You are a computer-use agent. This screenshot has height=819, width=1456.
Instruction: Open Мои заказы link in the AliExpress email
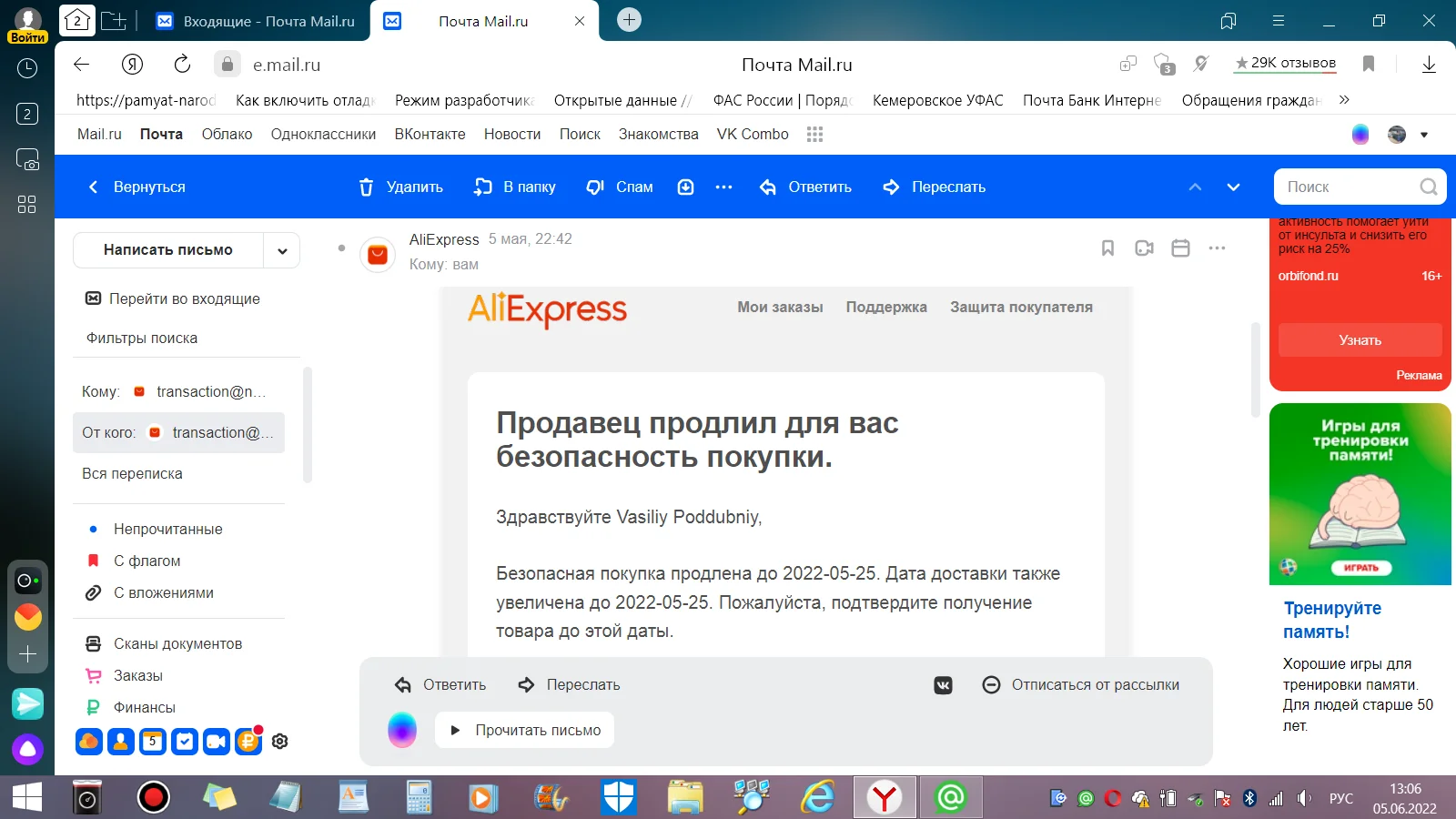(x=780, y=308)
